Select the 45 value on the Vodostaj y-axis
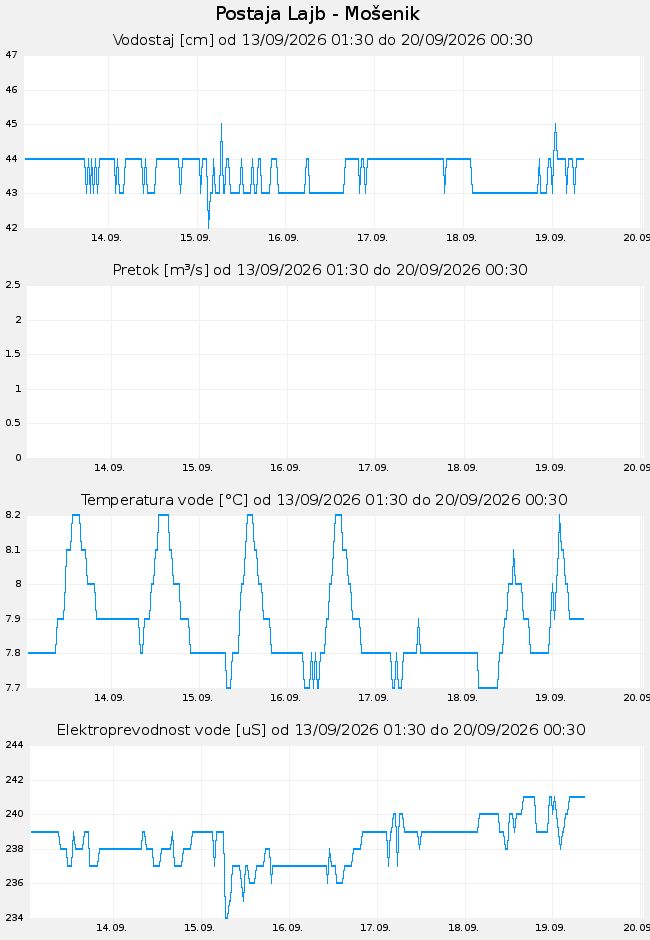Image resolution: width=650 pixels, height=940 pixels. (11, 124)
